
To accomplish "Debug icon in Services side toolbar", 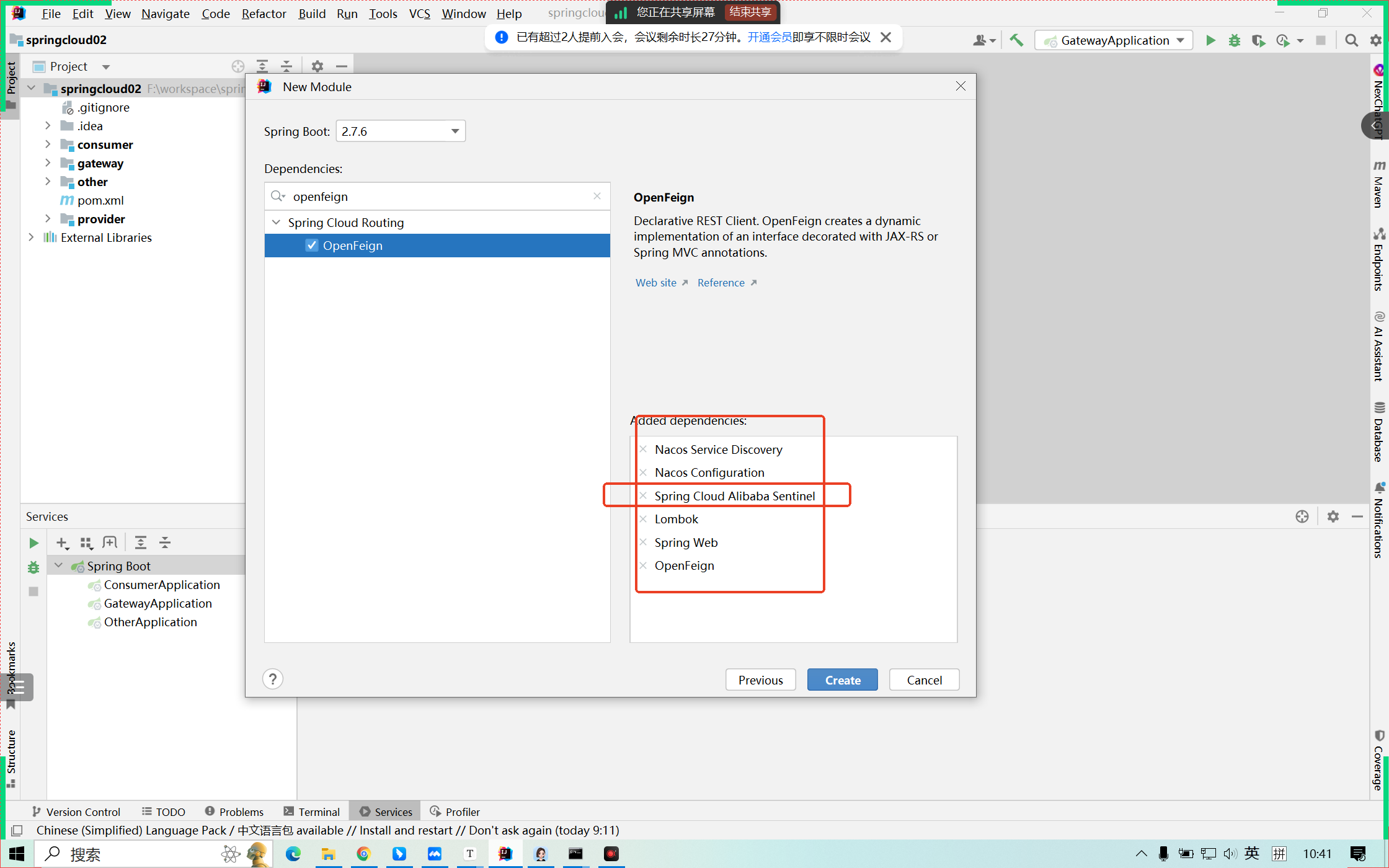I will [x=33, y=567].
